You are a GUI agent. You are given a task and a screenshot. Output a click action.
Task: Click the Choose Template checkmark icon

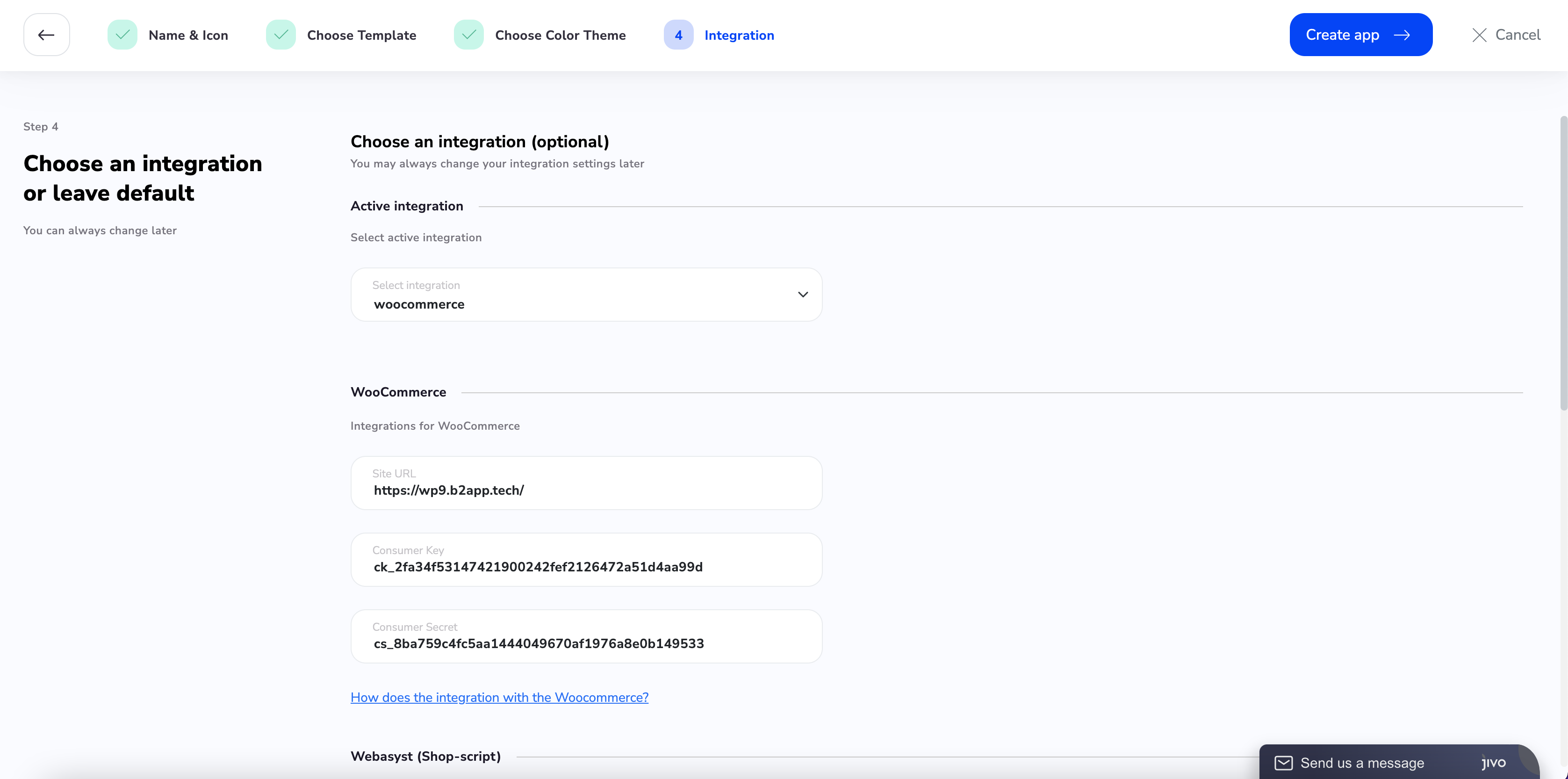pos(281,35)
